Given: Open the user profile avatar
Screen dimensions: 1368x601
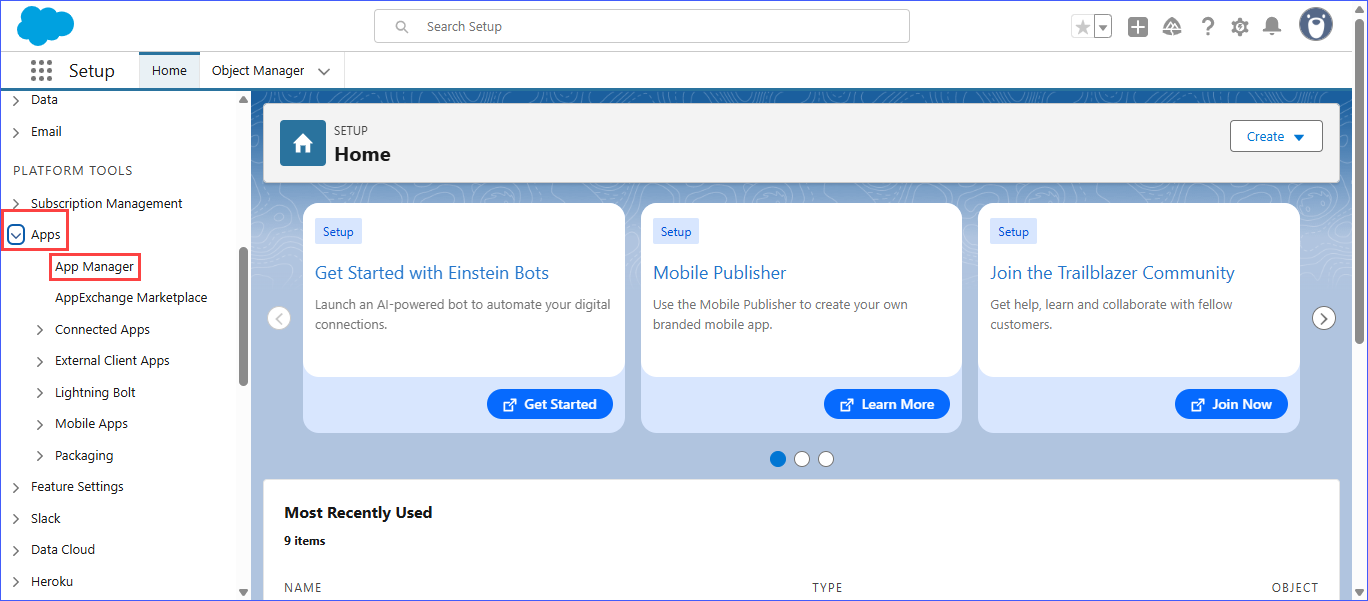Looking at the screenshot, I should click(1315, 25).
